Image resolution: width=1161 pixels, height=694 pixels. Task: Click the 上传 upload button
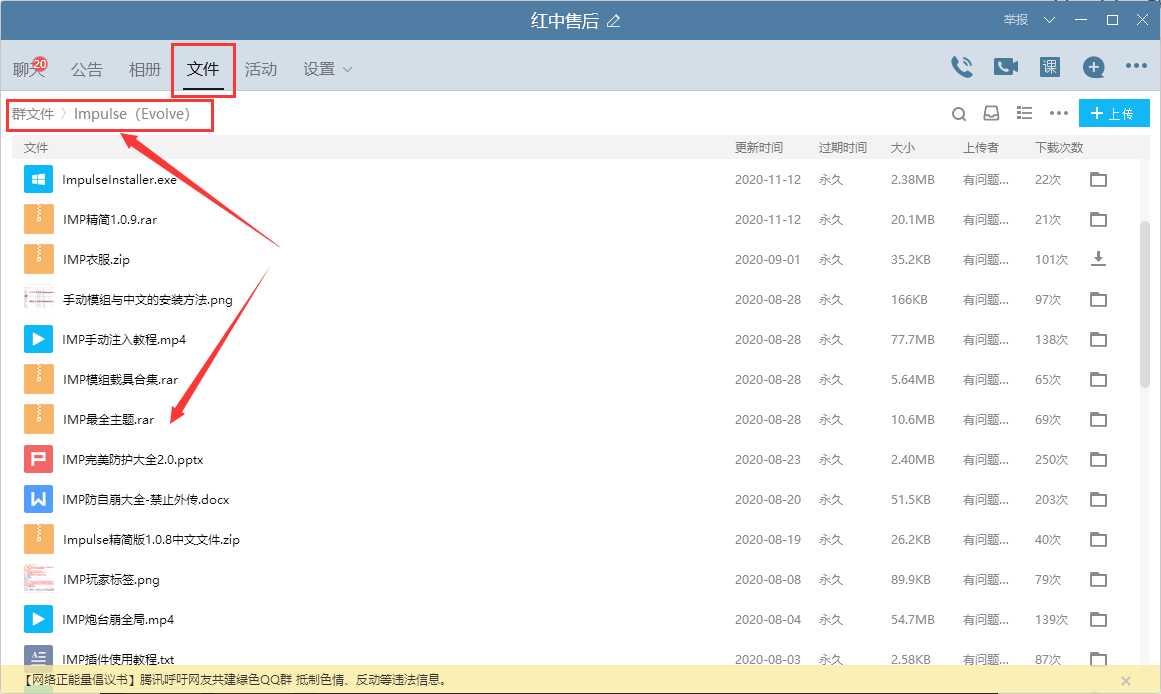click(1114, 113)
